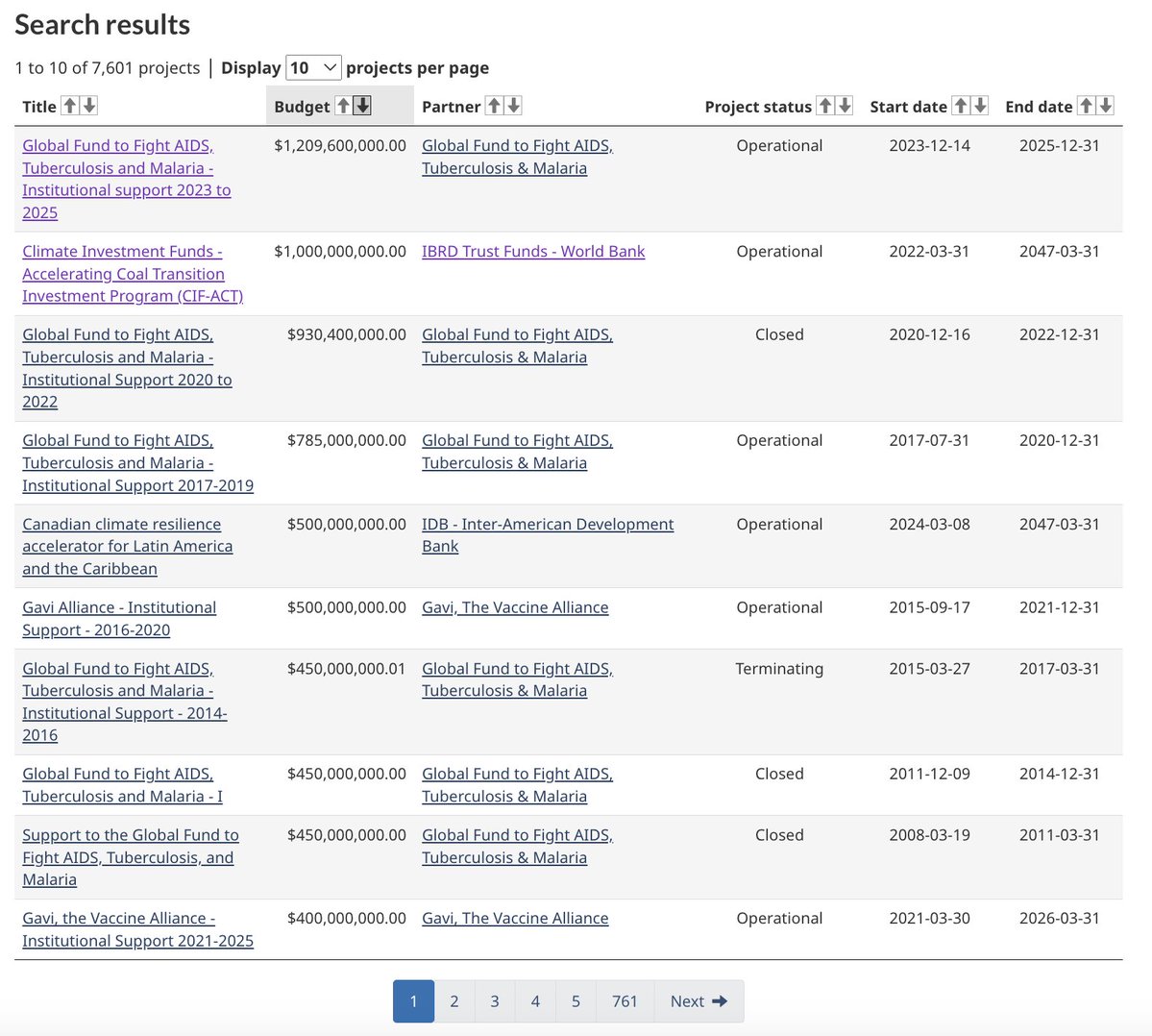Open IBRD Trust Funds - World Bank partner
1152x1036 pixels.
pos(533,252)
